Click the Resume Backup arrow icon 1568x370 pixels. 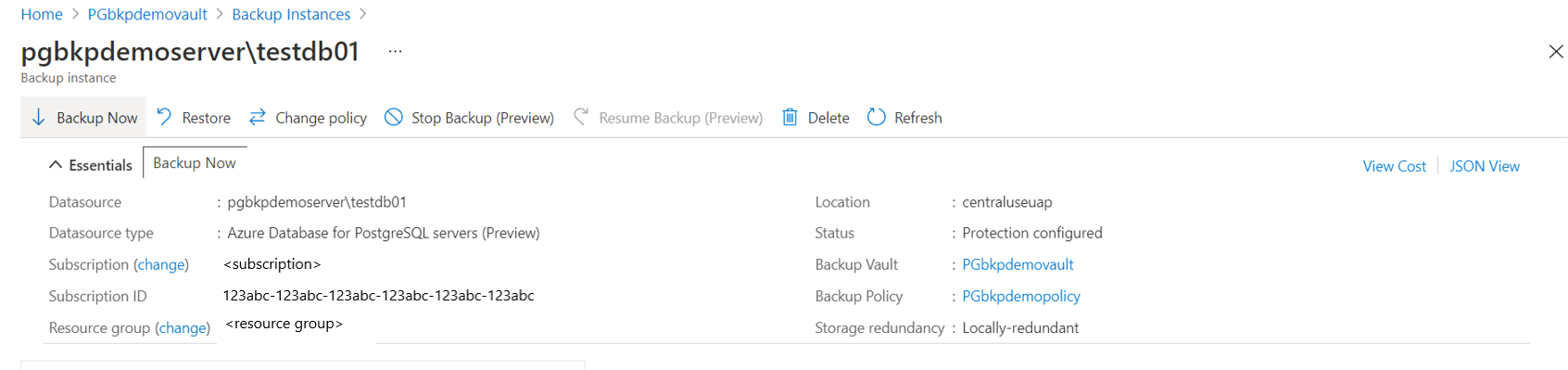[x=581, y=117]
